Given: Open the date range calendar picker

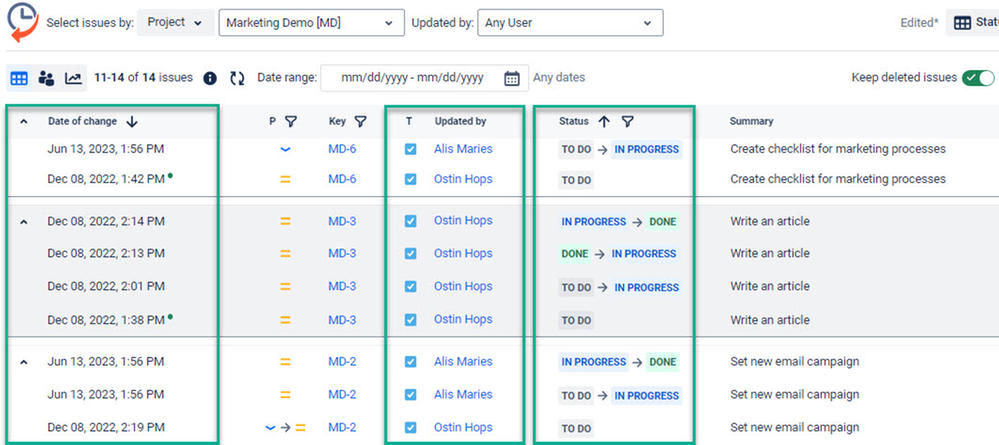Looking at the screenshot, I should (x=512, y=78).
